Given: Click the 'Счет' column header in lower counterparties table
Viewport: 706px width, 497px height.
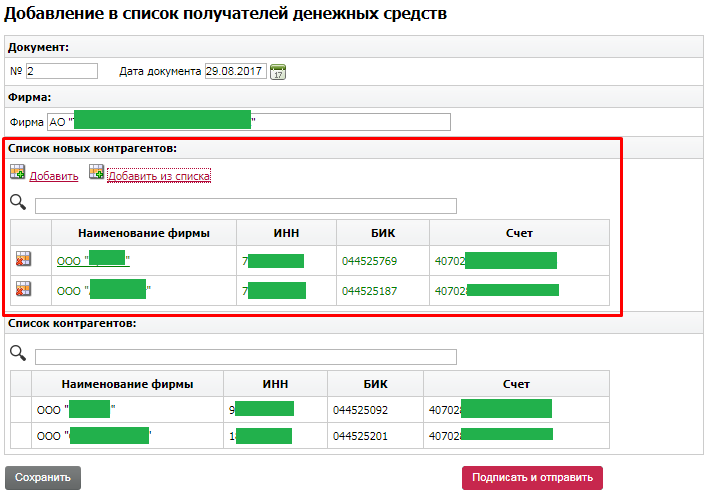Looking at the screenshot, I should 515,384.
